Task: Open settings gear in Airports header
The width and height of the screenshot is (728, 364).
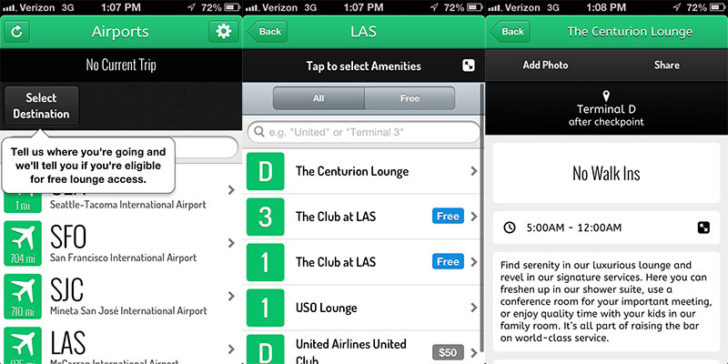Action: tap(223, 32)
